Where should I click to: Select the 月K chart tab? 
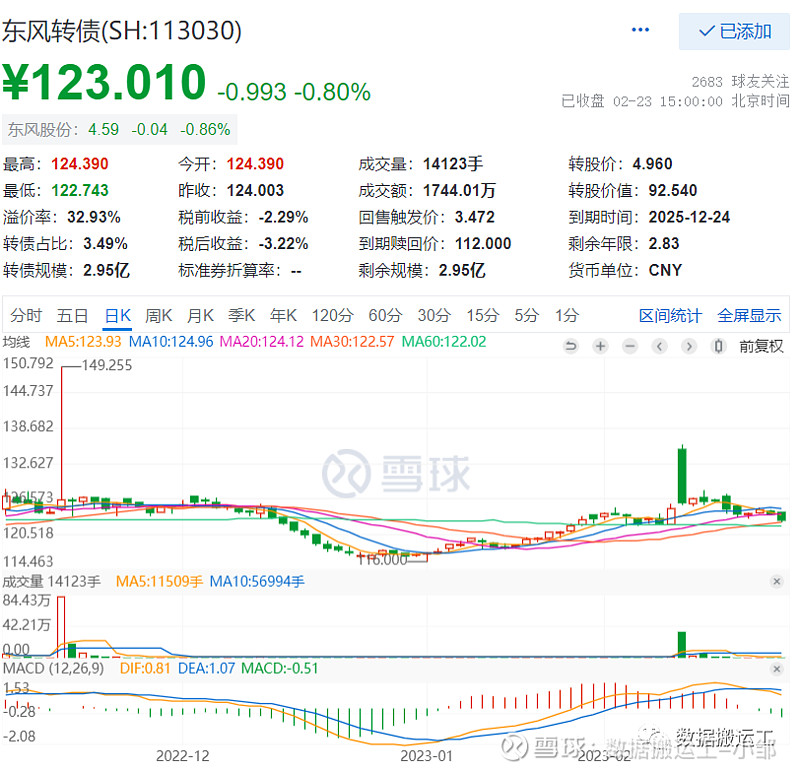(x=200, y=315)
